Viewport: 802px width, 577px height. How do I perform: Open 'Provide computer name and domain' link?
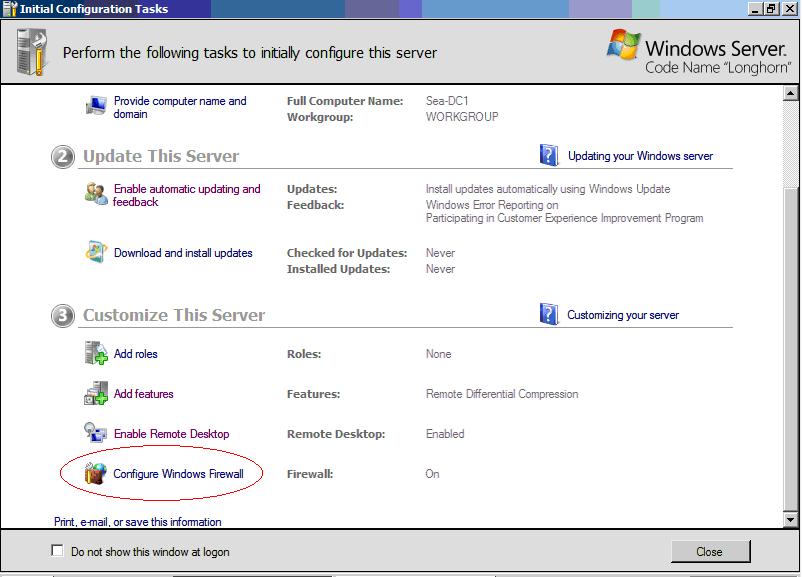[179, 107]
